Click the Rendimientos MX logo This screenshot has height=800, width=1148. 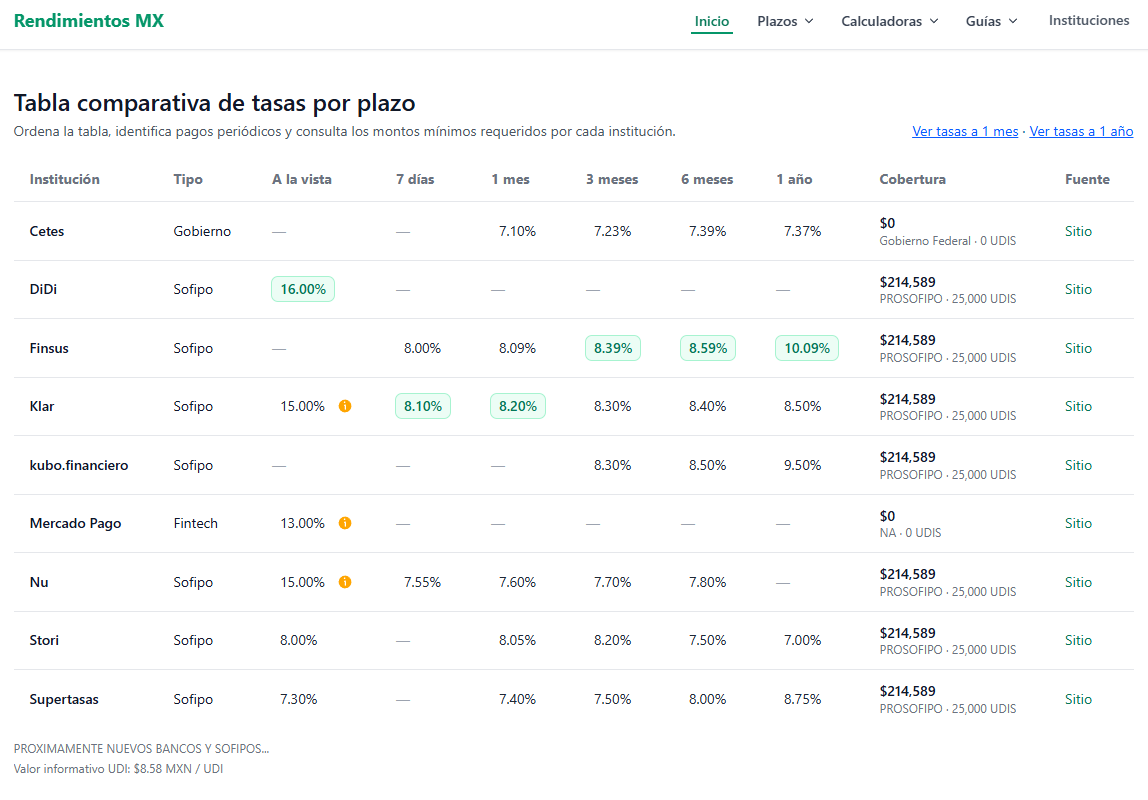click(x=89, y=21)
